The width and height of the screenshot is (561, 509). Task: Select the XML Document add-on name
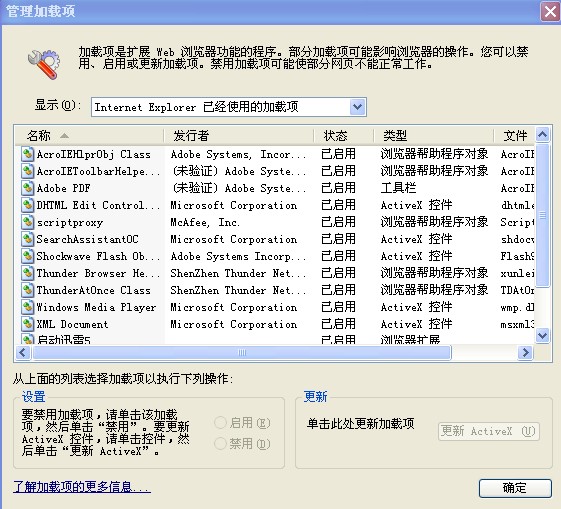(x=72, y=324)
